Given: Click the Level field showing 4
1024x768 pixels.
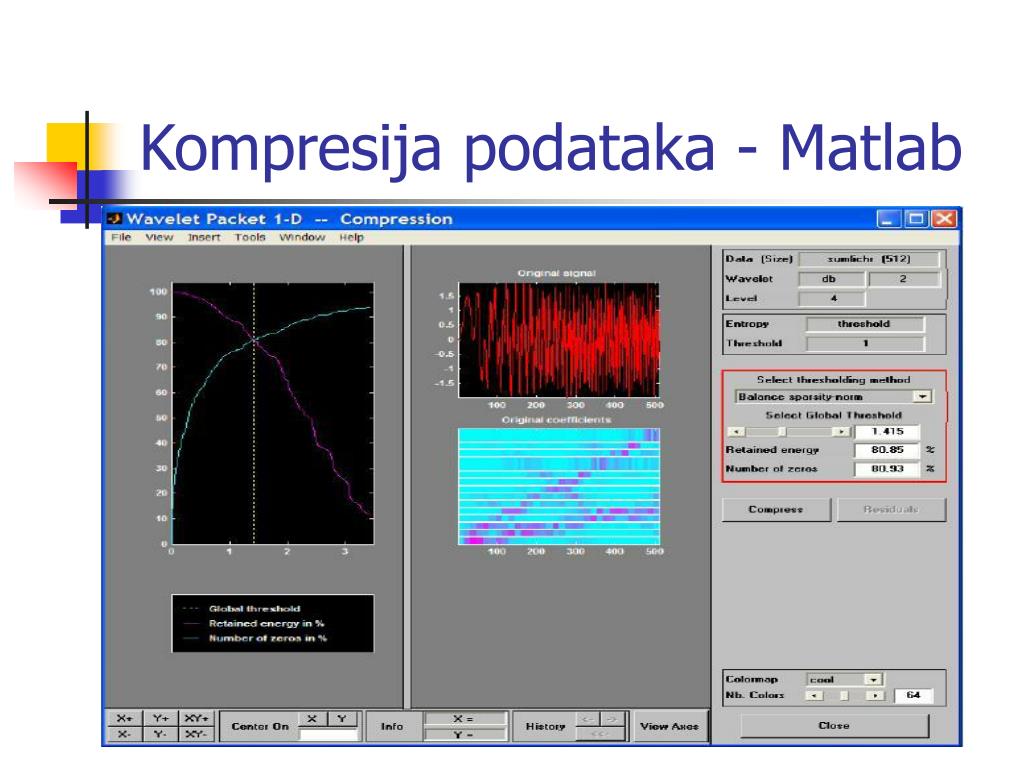Looking at the screenshot, I should [831, 298].
